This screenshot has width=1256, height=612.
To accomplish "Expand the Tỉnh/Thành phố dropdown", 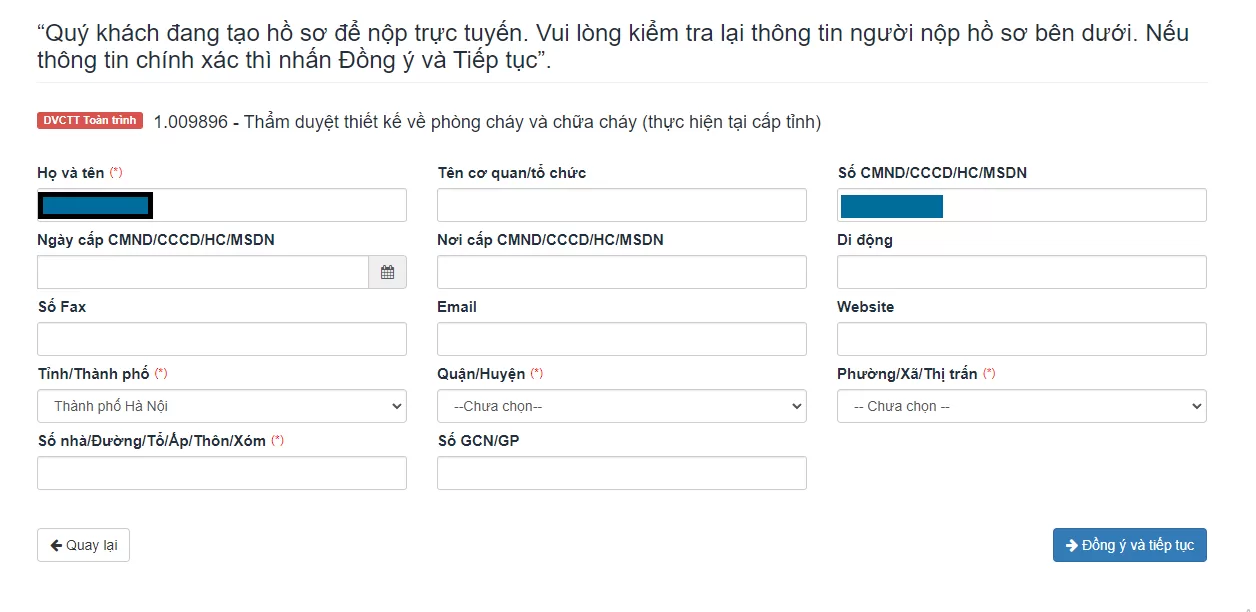I will [222, 406].
